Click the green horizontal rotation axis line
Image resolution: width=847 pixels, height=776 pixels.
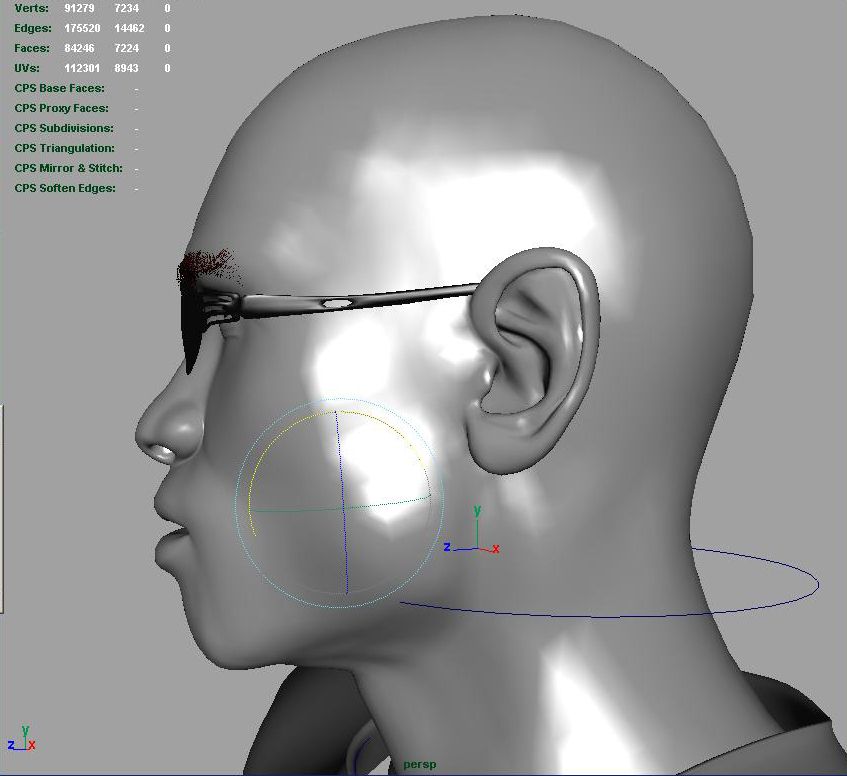tap(290, 508)
